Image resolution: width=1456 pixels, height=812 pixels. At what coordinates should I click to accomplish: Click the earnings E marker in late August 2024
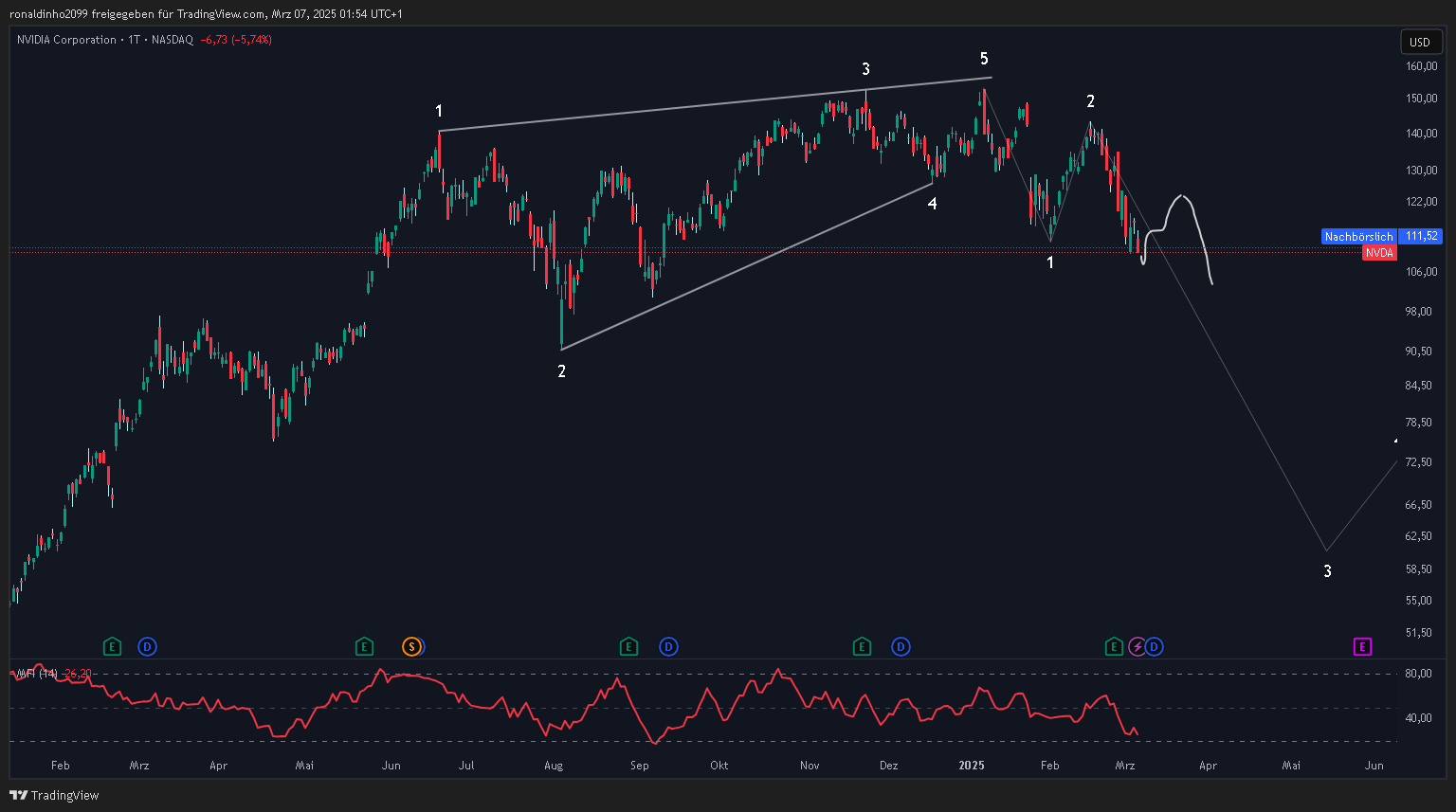click(628, 647)
